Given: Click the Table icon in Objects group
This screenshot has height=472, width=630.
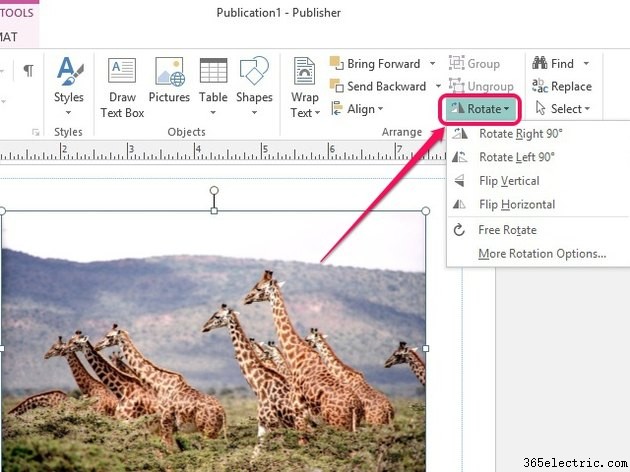Looking at the screenshot, I should click(x=213, y=71).
